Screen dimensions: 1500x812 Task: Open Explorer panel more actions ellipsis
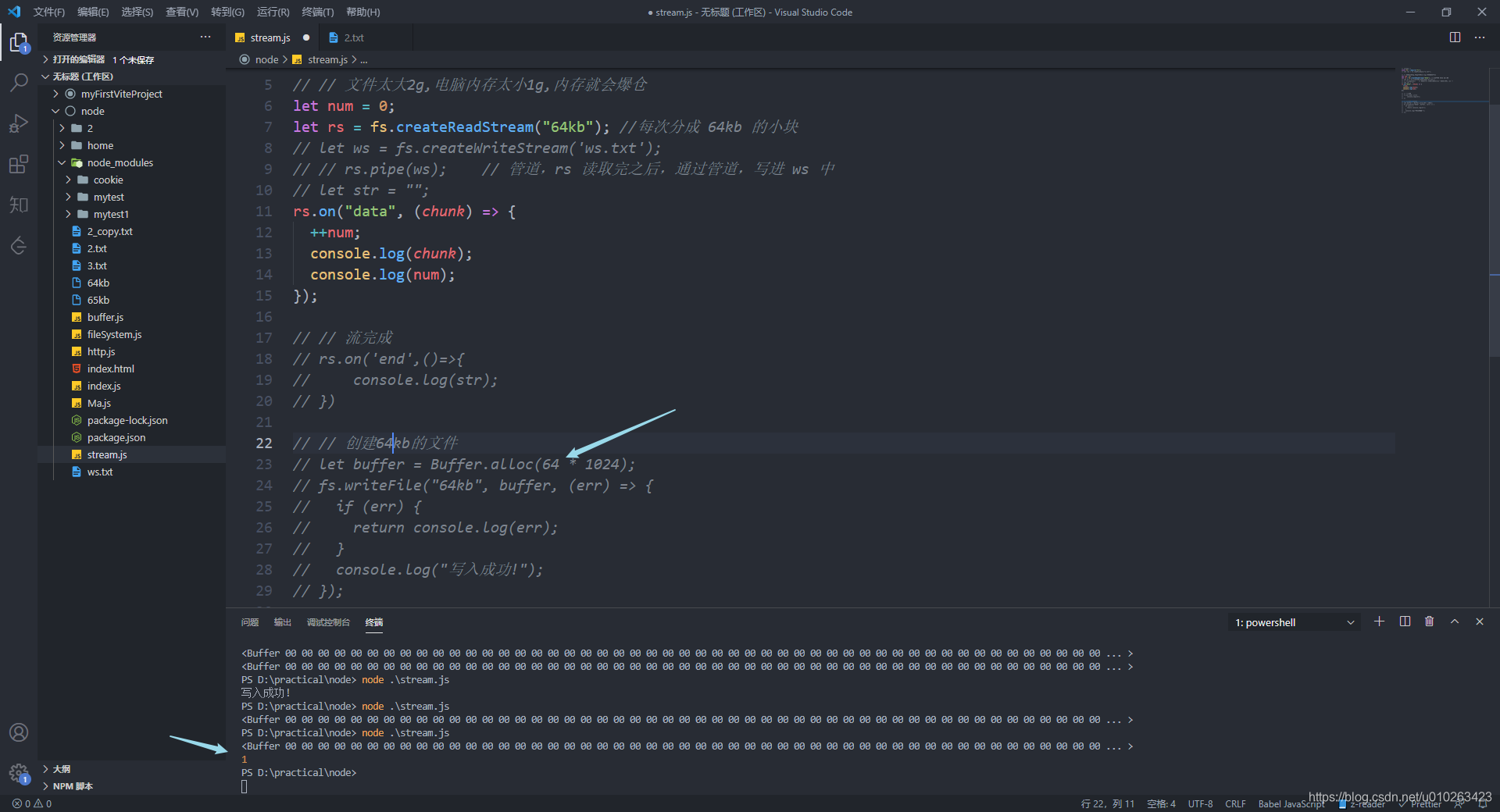(205, 37)
